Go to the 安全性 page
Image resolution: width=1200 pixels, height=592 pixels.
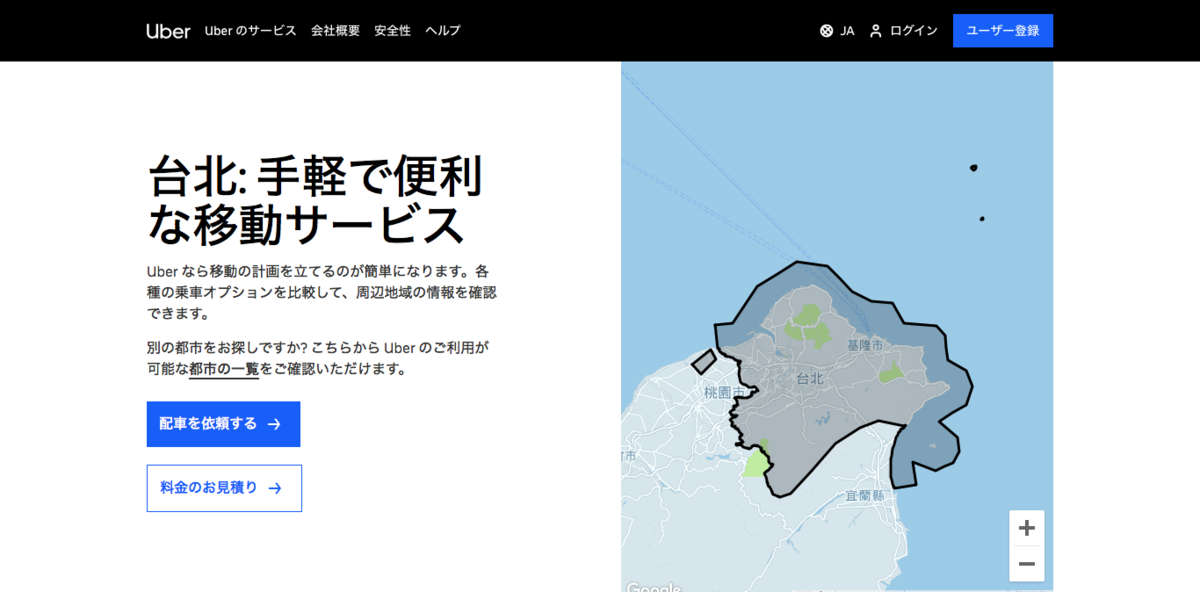tap(392, 31)
